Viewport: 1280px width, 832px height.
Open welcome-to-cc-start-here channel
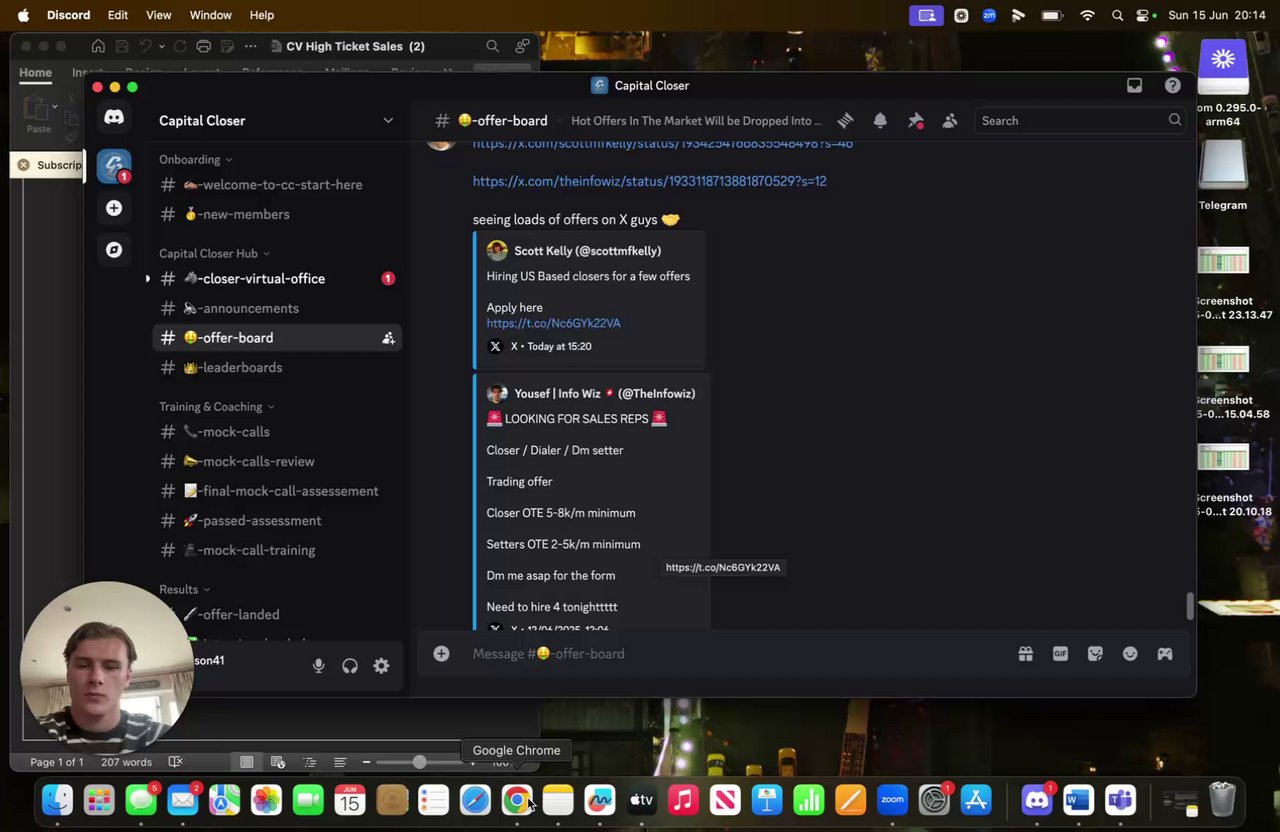(278, 185)
